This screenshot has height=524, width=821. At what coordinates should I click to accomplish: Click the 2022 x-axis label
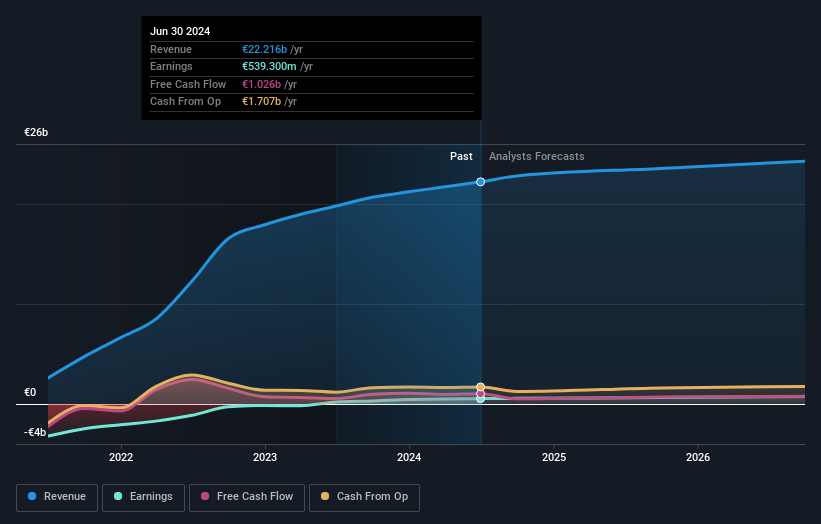tap(121, 457)
